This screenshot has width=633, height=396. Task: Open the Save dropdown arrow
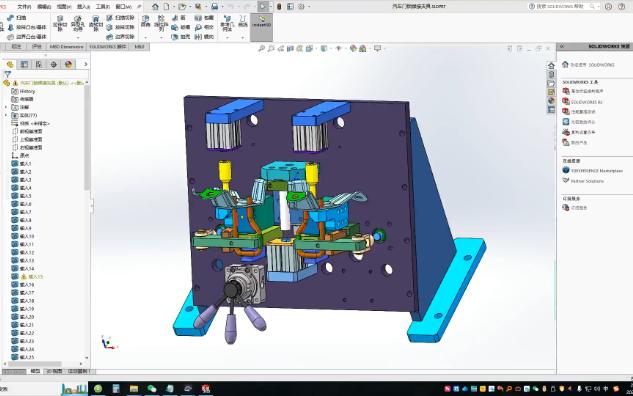205,7
